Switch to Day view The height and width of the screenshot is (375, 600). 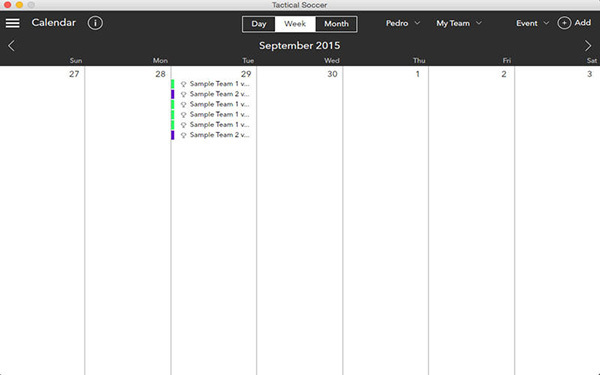pos(259,24)
